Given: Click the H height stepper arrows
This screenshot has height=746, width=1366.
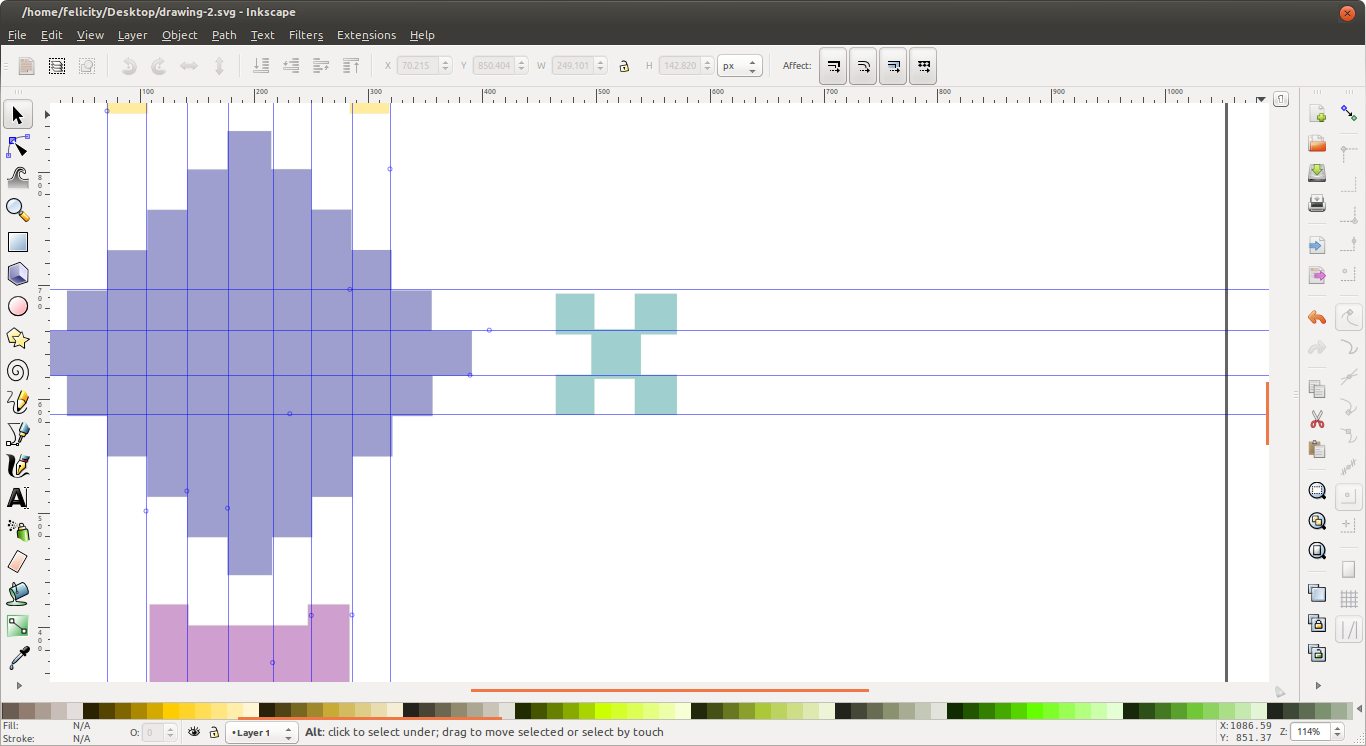Looking at the screenshot, I should (708, 66).
